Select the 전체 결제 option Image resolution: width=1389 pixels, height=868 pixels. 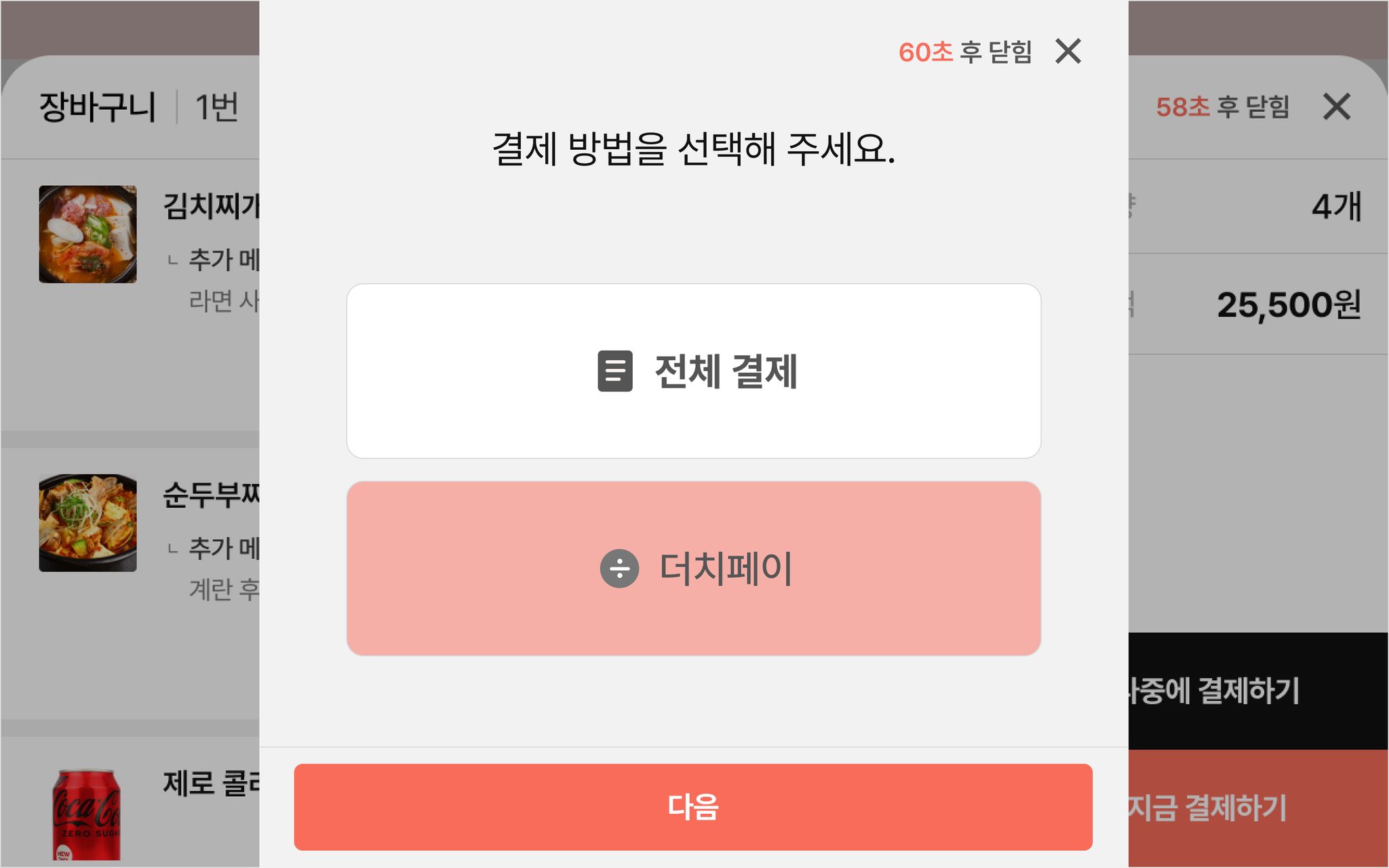click(x=693, y=371)
